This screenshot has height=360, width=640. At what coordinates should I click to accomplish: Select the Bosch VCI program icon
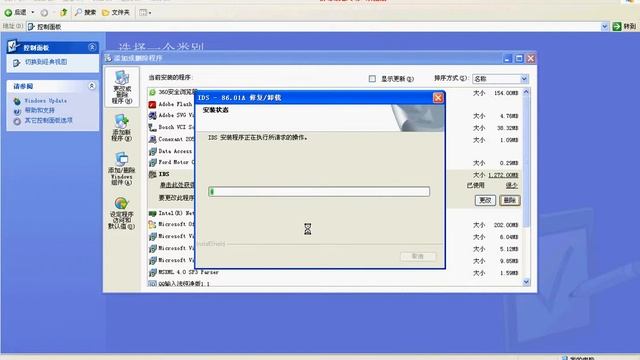coord(152,127)
